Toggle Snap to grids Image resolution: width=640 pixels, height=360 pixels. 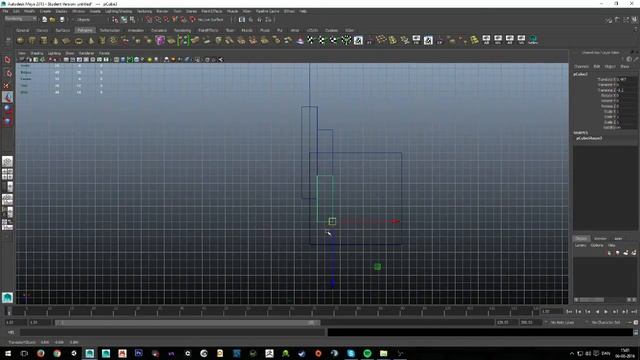pos(149,20)
